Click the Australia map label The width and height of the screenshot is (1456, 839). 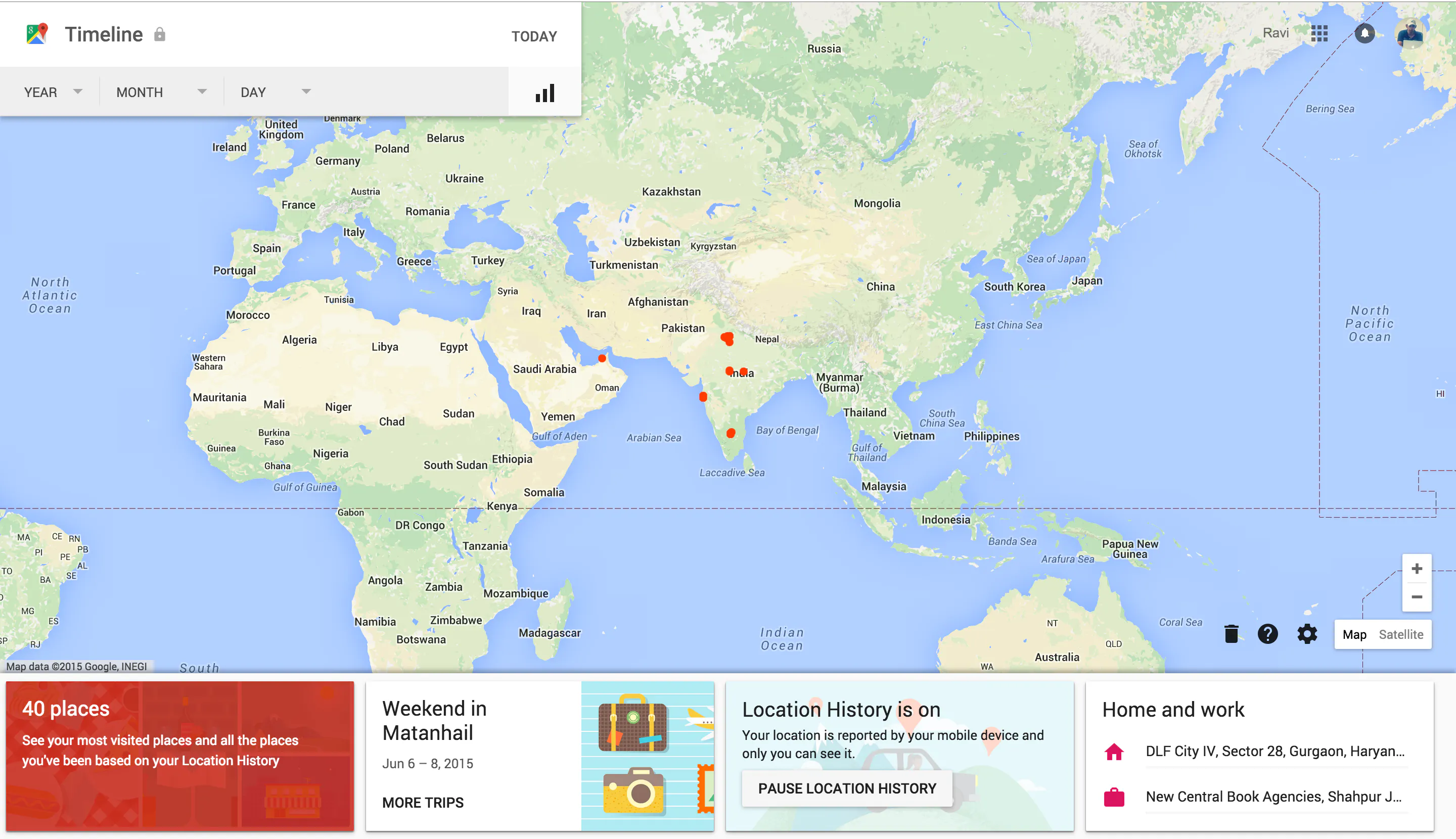tap(1057, 657)
